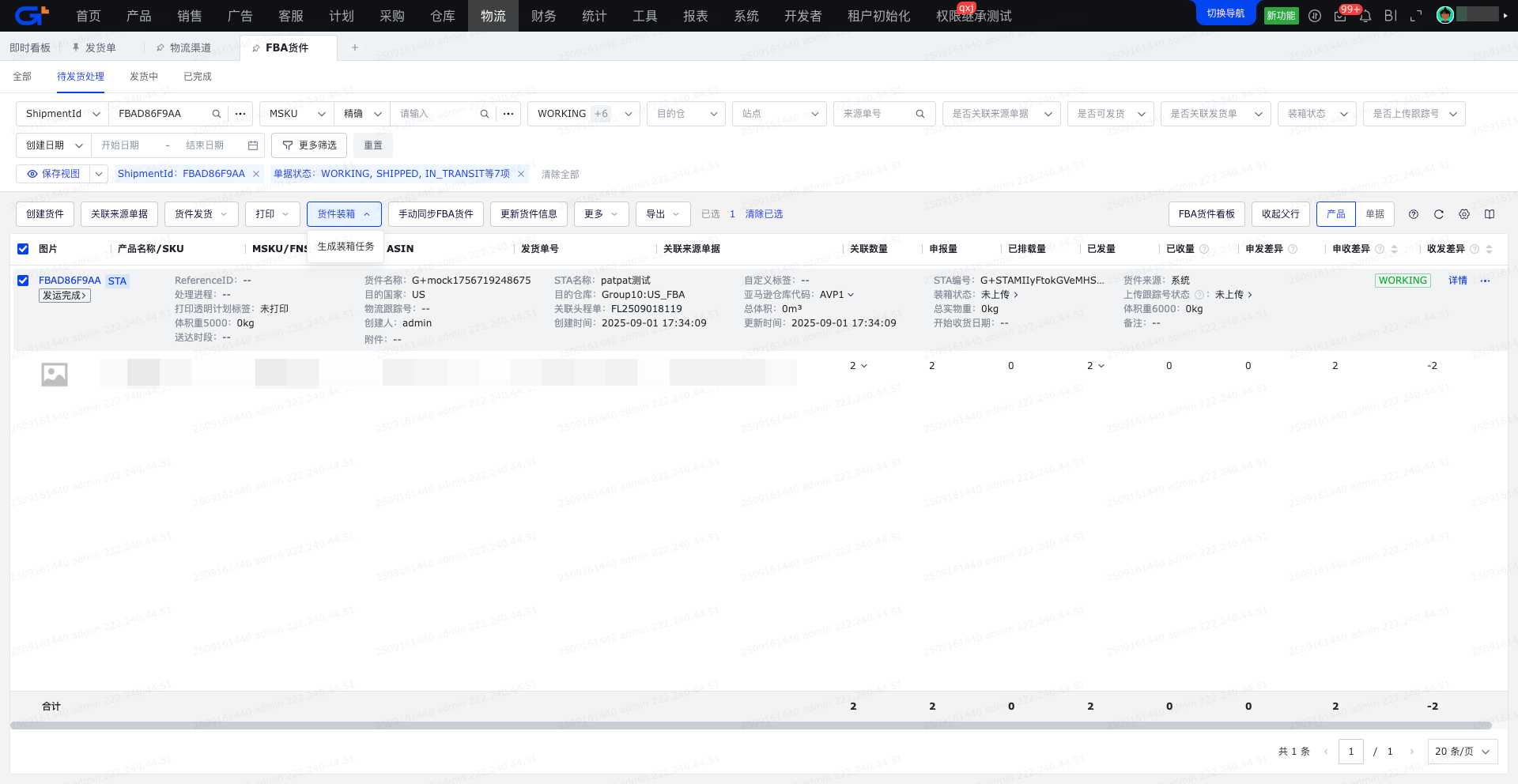Open the 物流 navigation menu
Screen dimensions: 1518x784
493,16
